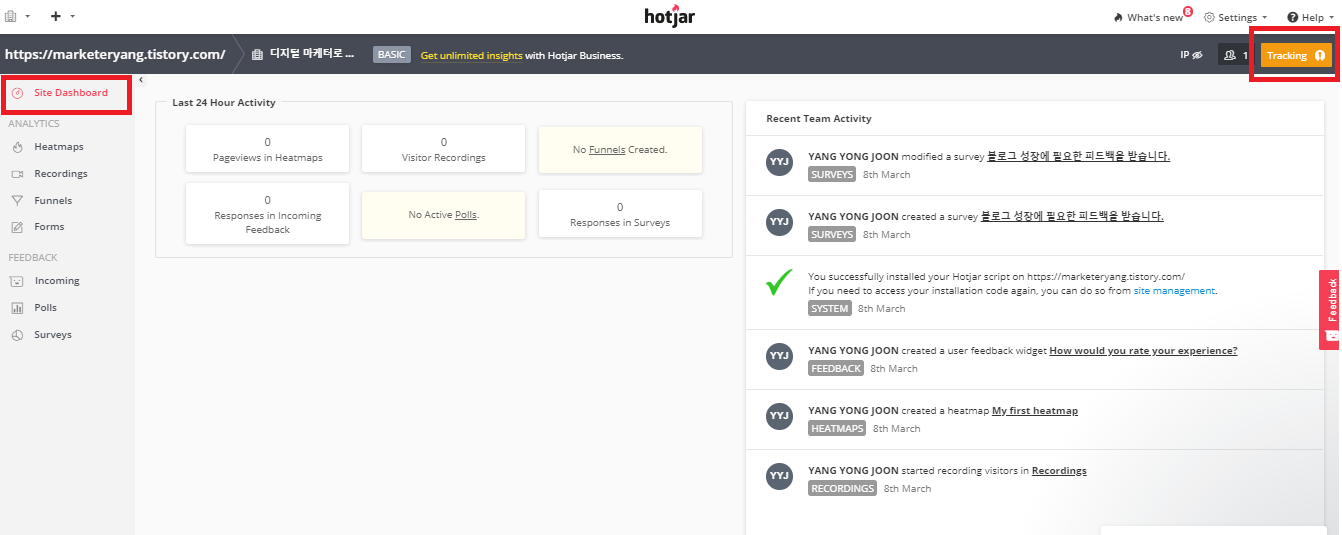Click YYJ avatar beside created heatmap entry

click(779, 417)
